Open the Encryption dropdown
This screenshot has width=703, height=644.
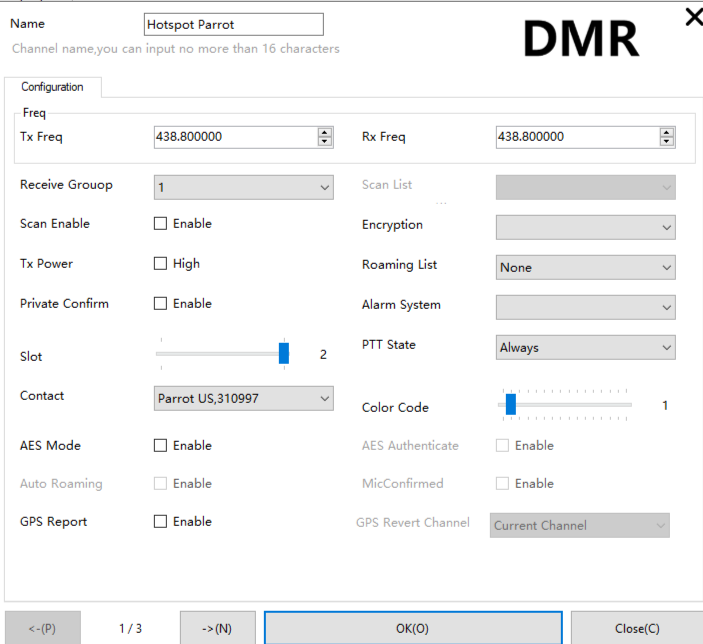[585, 228]
